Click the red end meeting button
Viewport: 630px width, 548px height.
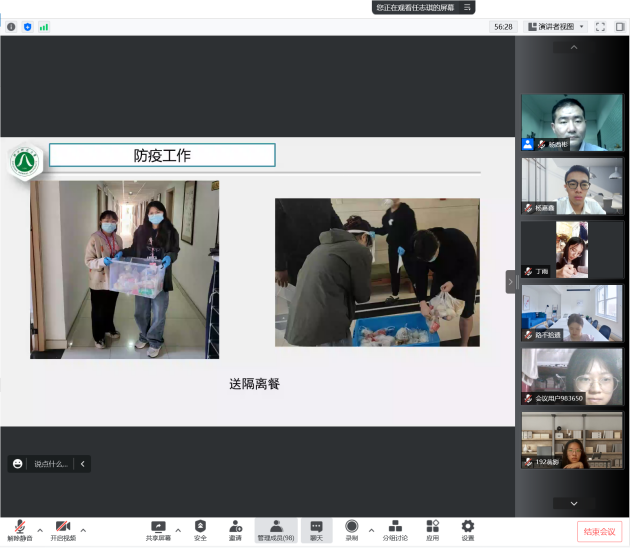coord(599,532)
